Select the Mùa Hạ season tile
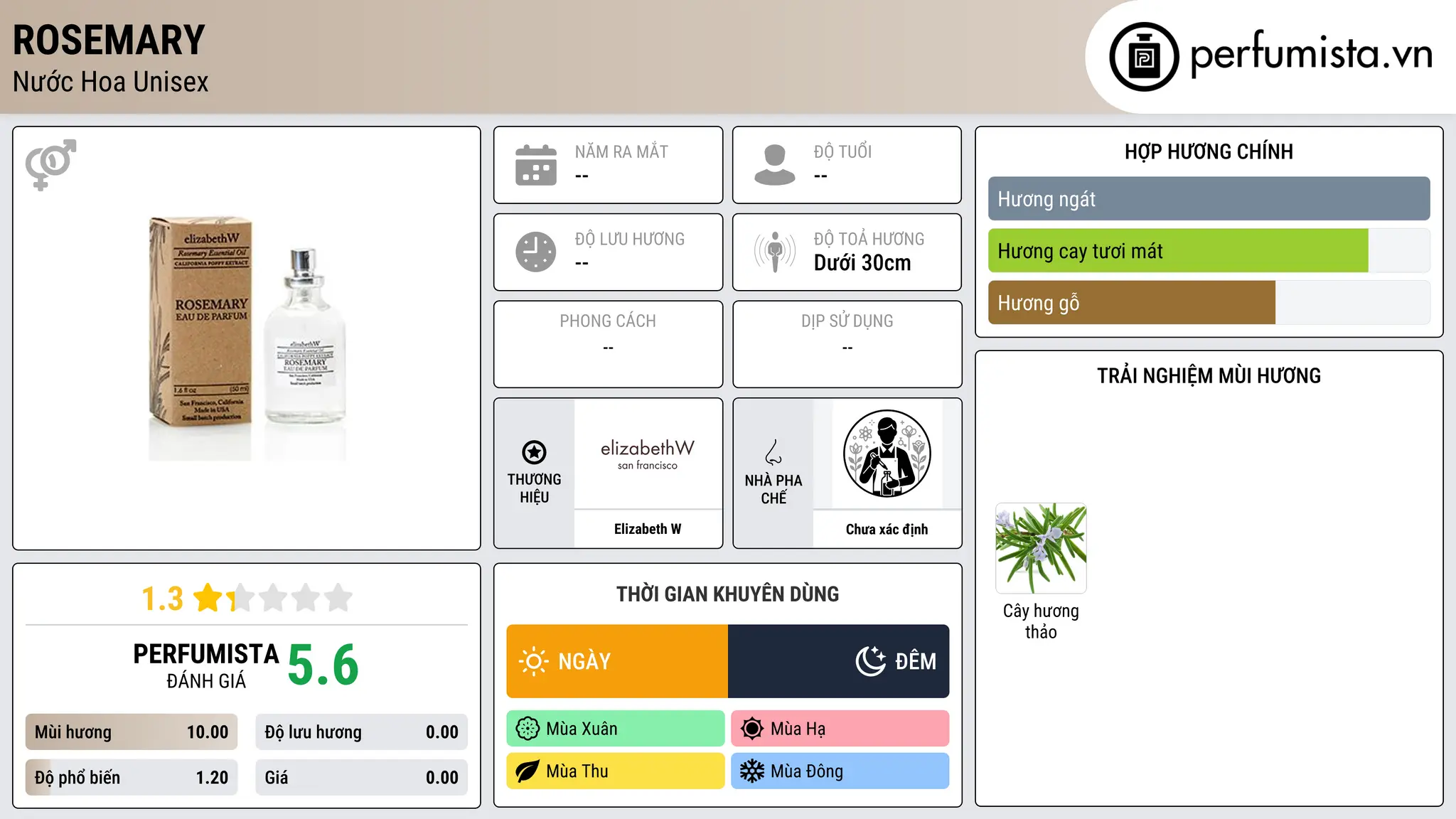This screenshot has height=819, width=1456. click(840, 729)
